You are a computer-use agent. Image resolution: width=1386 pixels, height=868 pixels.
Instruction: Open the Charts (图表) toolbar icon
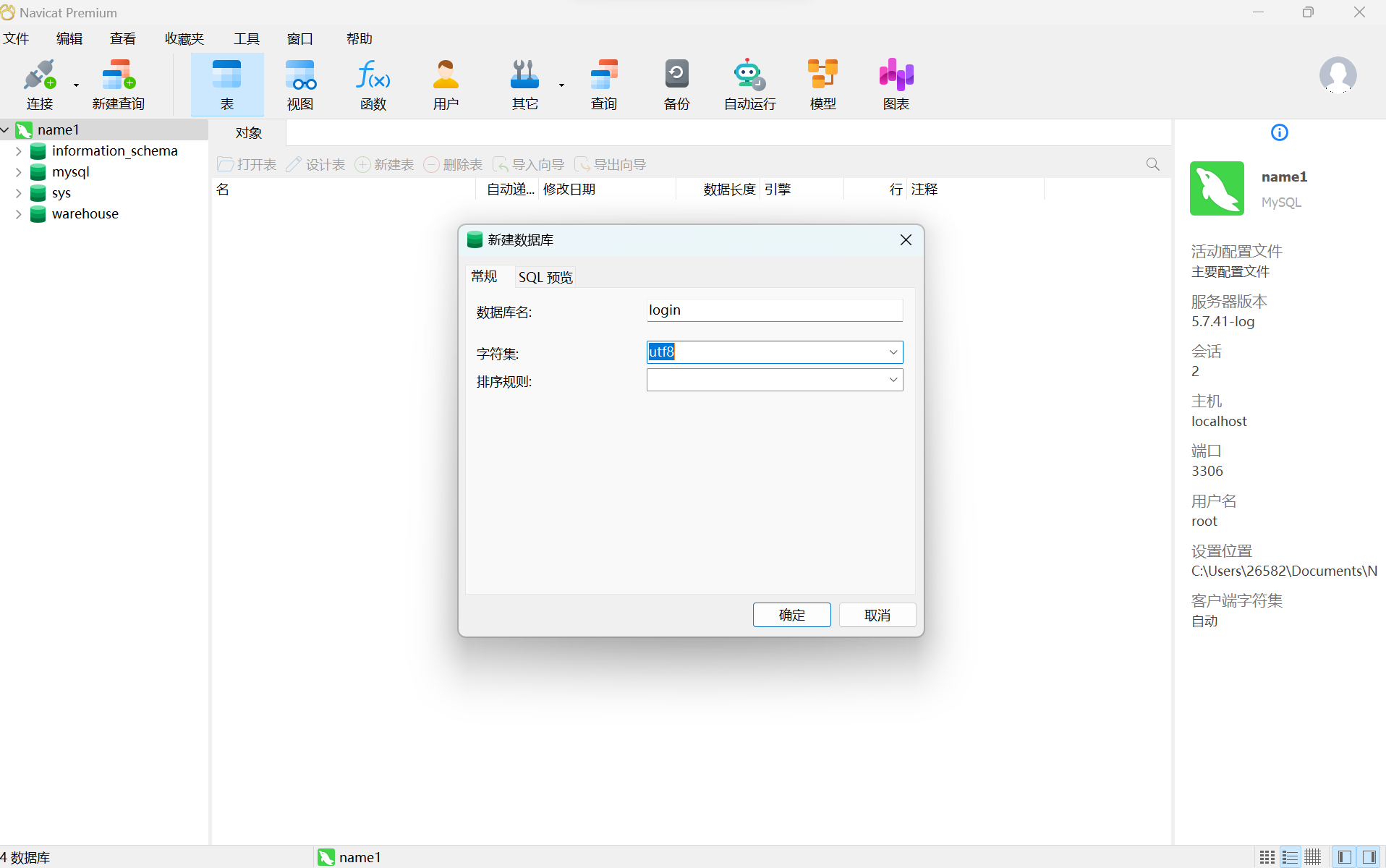896,75
